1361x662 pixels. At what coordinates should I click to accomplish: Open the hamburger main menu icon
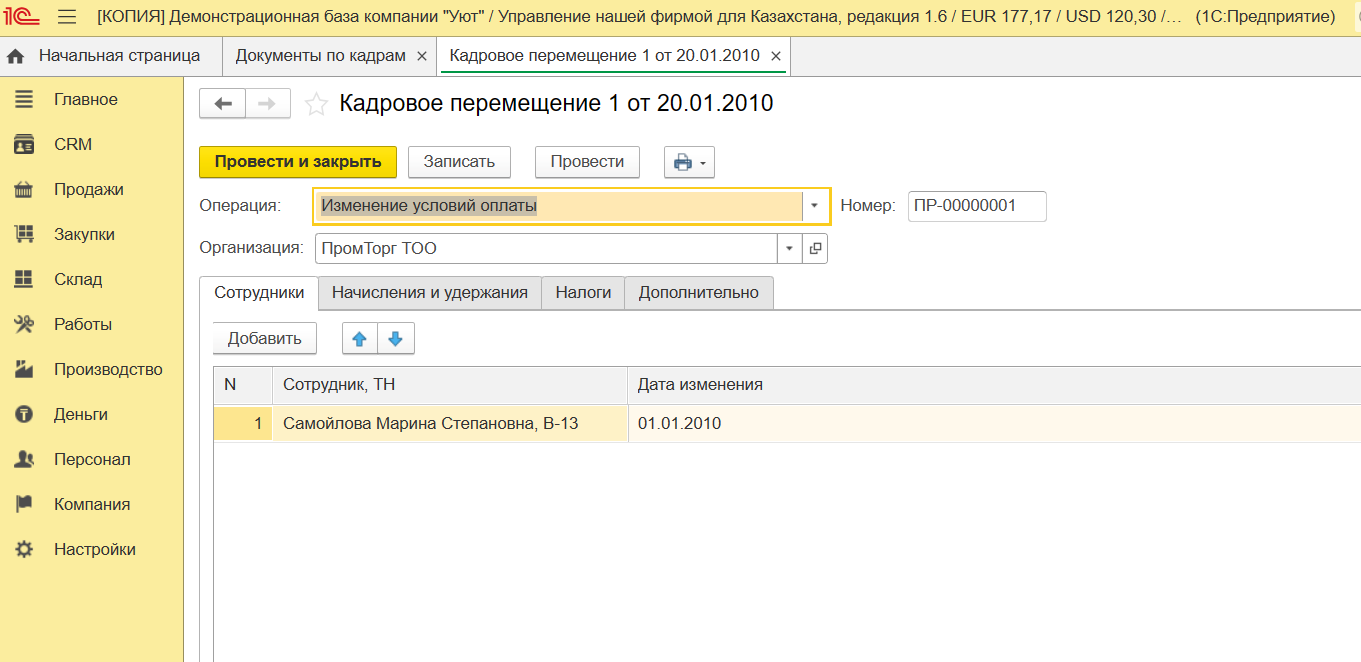point(67,17)
